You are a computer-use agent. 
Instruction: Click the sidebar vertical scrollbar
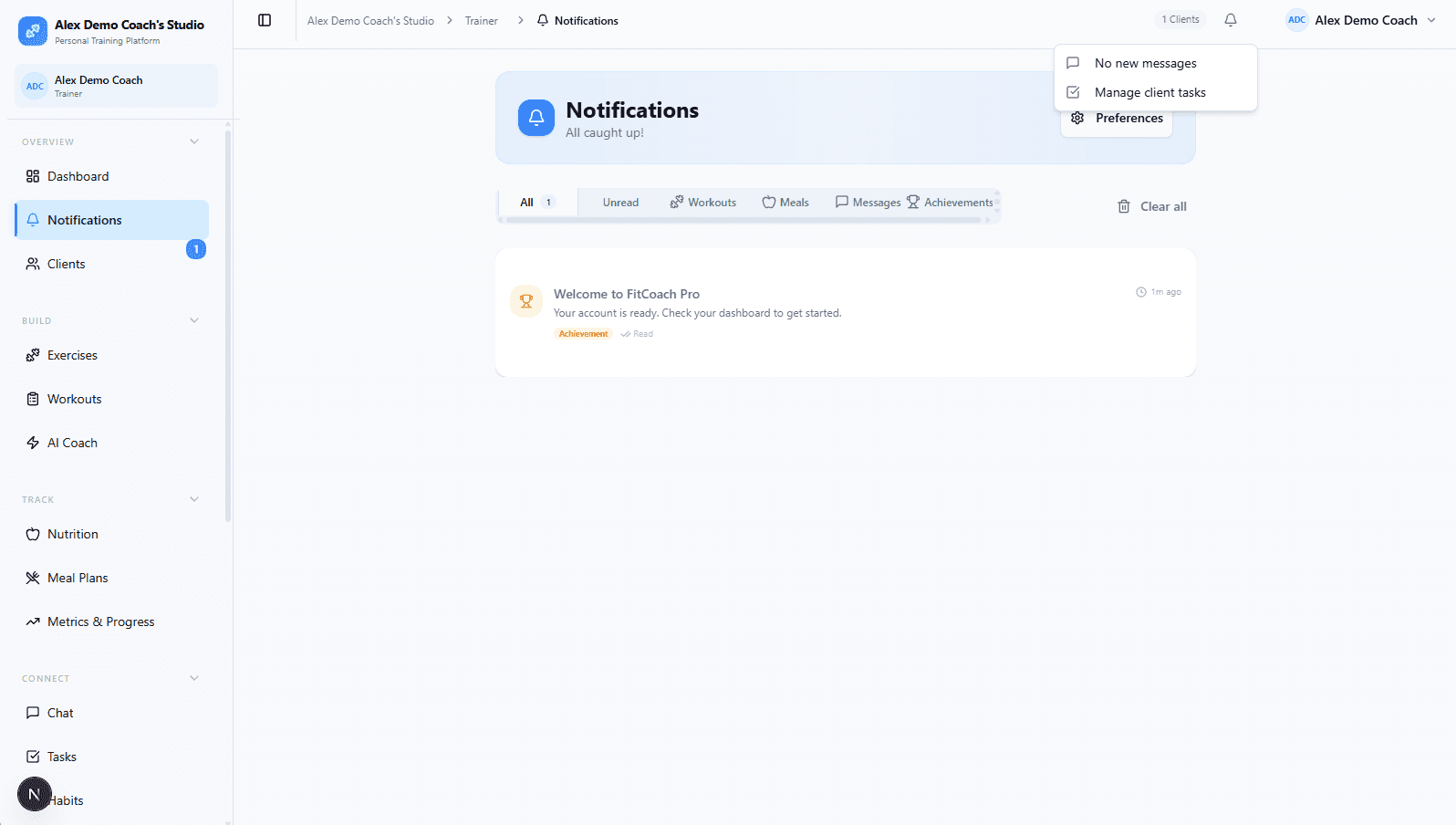227,327
